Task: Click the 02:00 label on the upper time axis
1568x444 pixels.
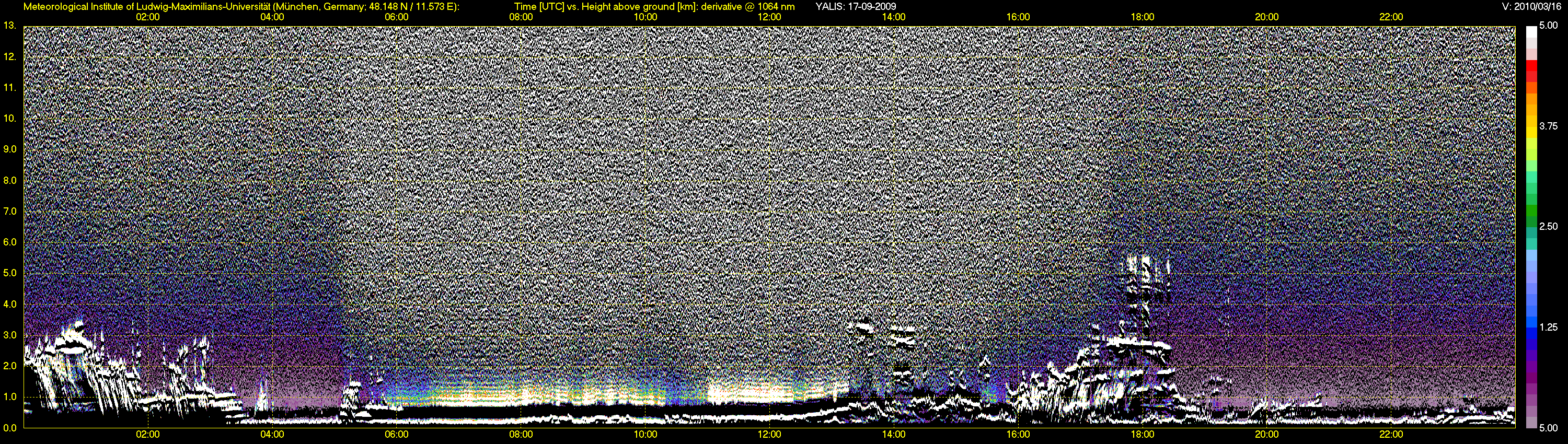Action: tap(148, 17)
